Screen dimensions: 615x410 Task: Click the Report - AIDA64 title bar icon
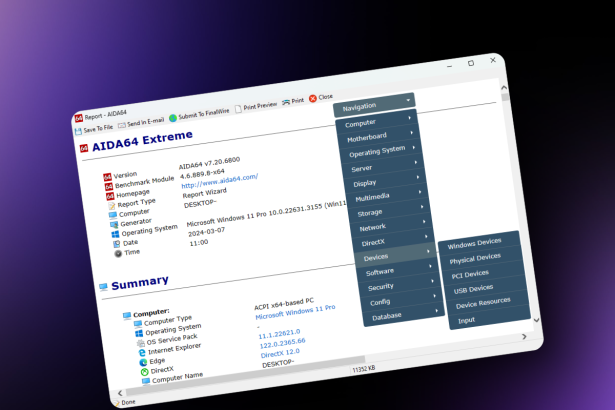tap(79, 118)
